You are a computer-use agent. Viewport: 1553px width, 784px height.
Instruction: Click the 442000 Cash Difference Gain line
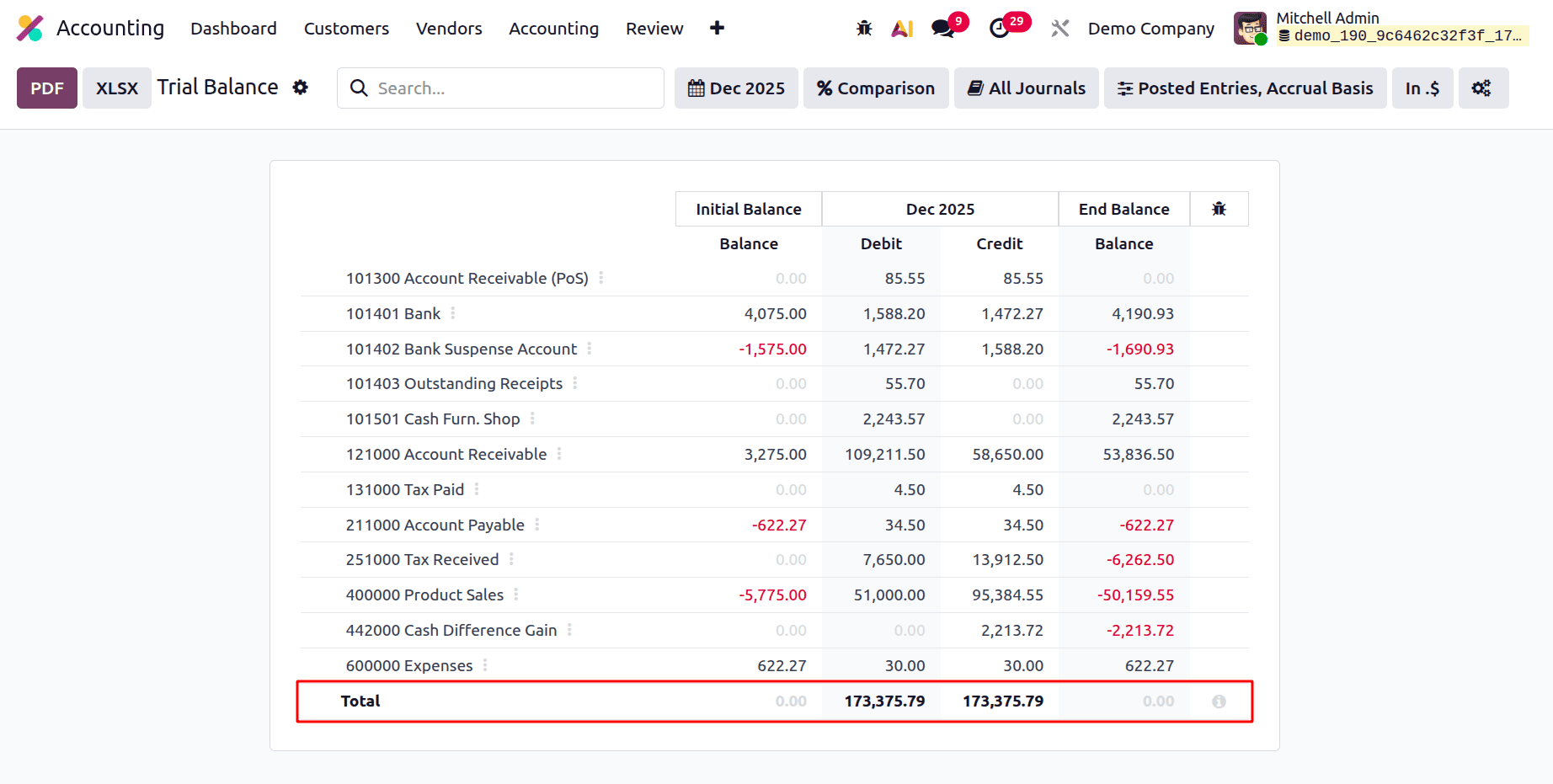click(451, 630)
